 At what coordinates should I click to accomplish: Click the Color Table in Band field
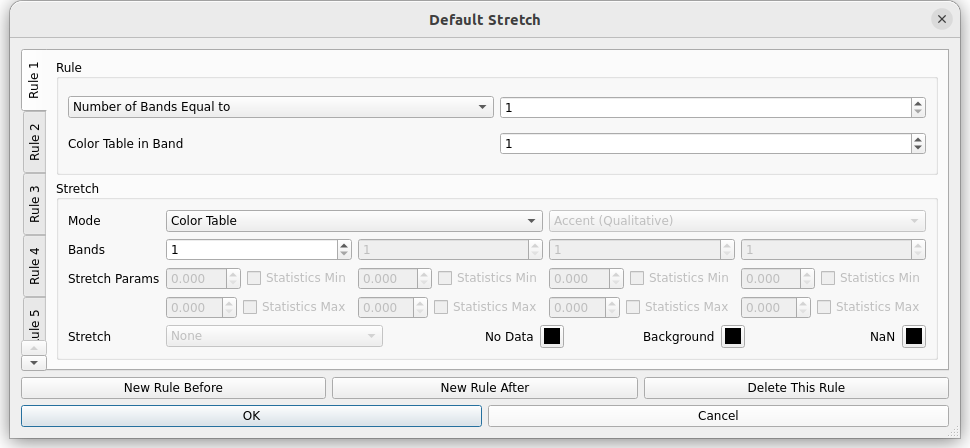[x=705, y=144]
